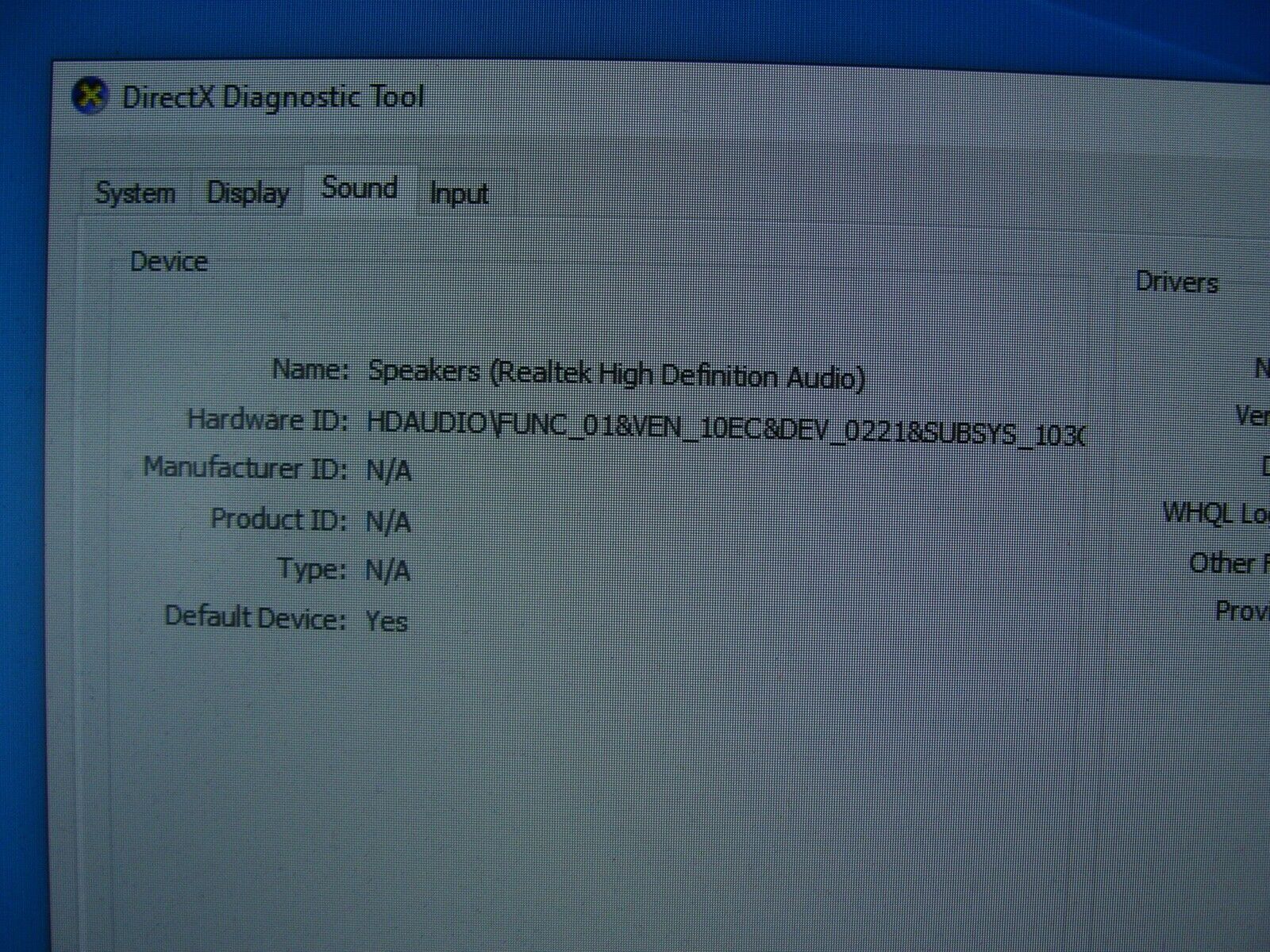1270x952 pixels.
Task: Click the Product ID label
Action: click(279, 520)
